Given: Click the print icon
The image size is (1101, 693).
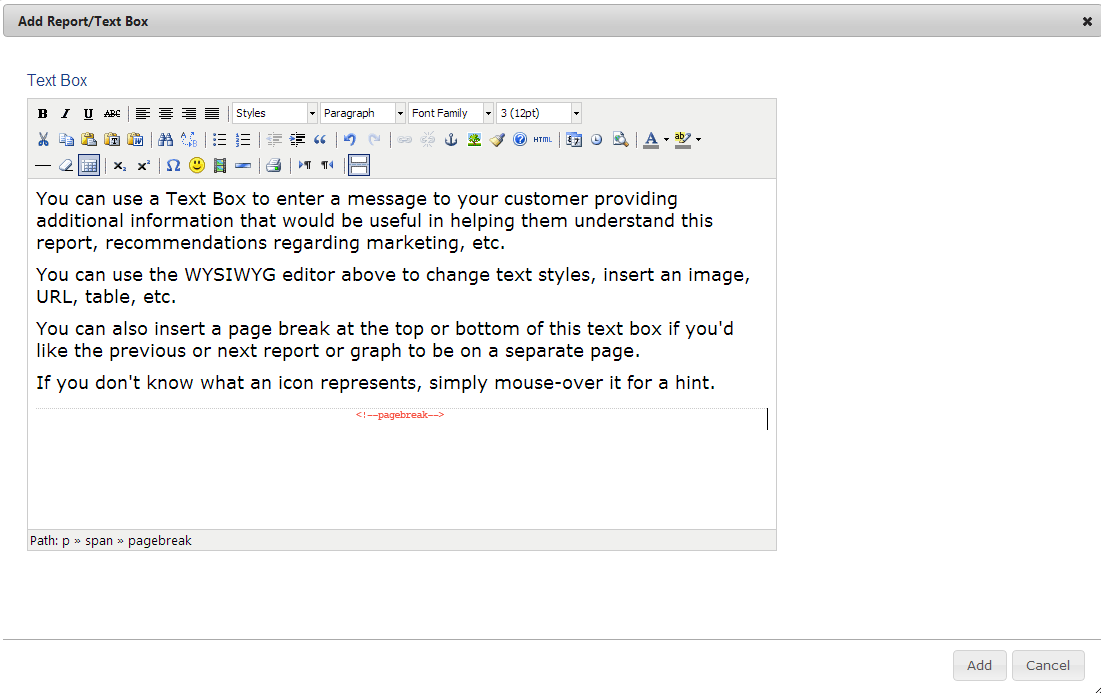Looking at the screenshot, I should pyautogui.click(x=273, y=165).
